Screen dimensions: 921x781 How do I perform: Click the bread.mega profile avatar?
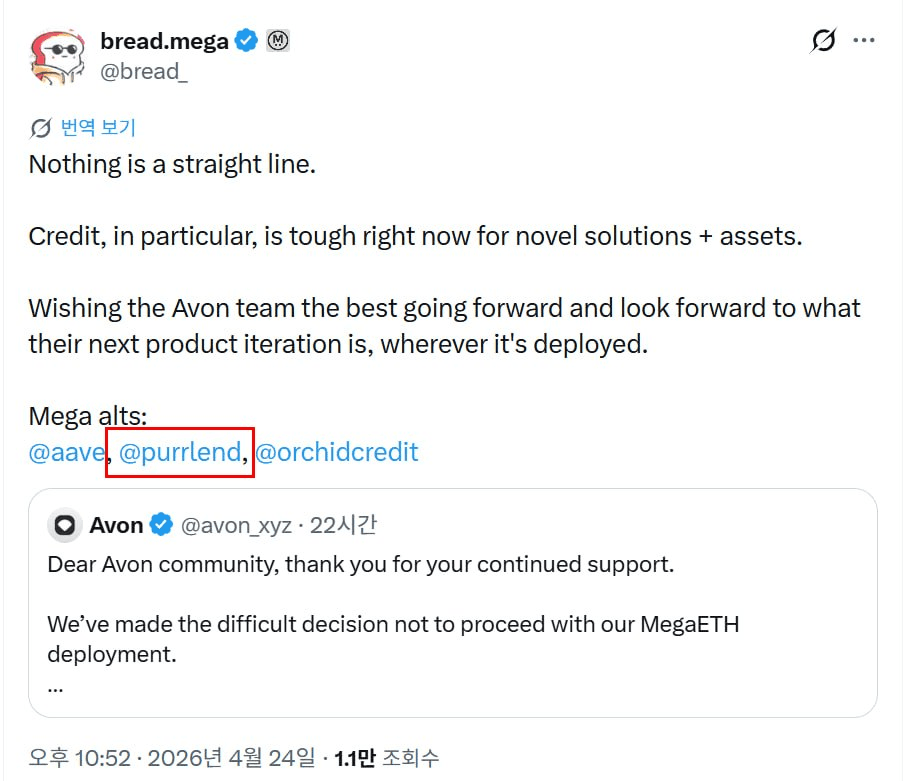click(58, 56)
